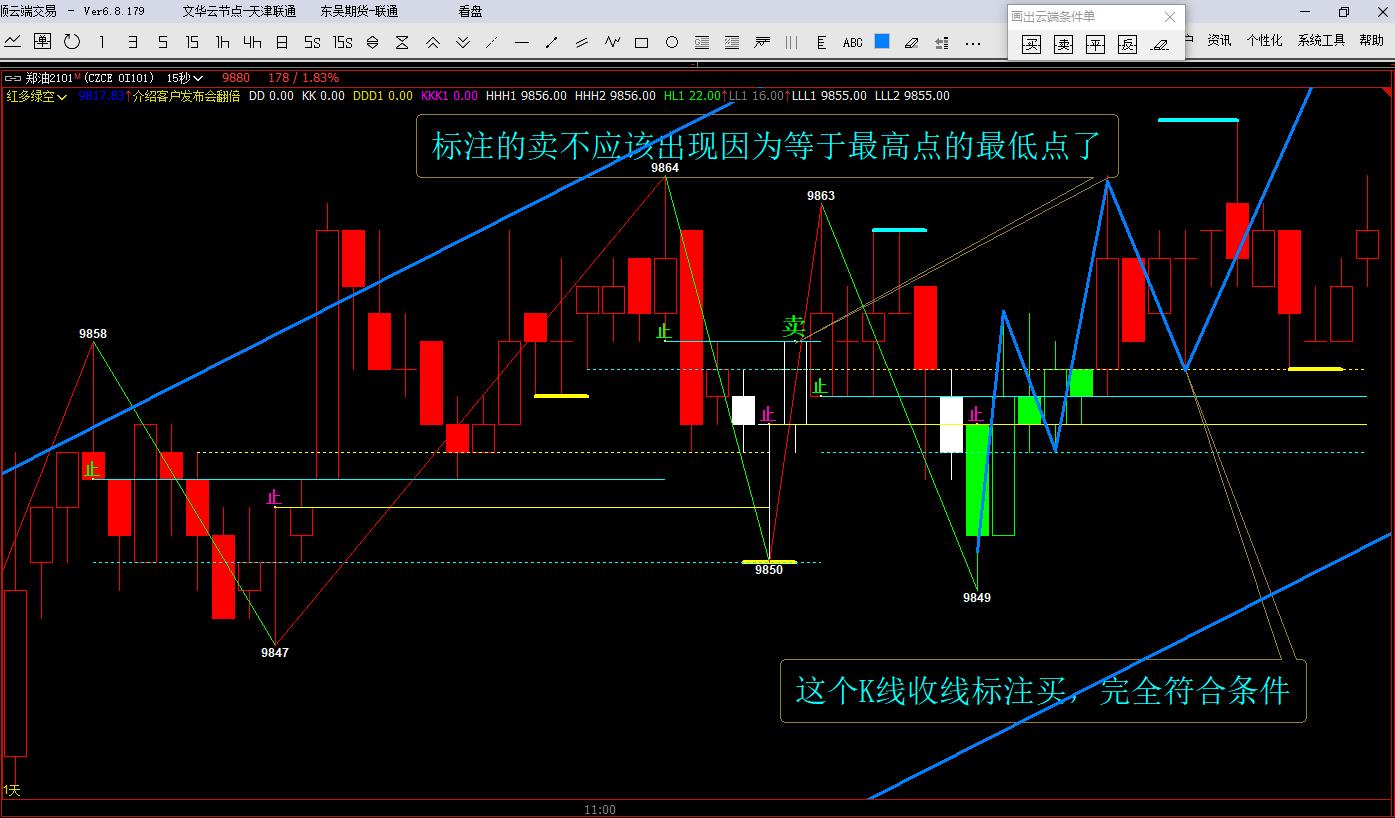Switch chart to 5s period

tap(312, 42)
